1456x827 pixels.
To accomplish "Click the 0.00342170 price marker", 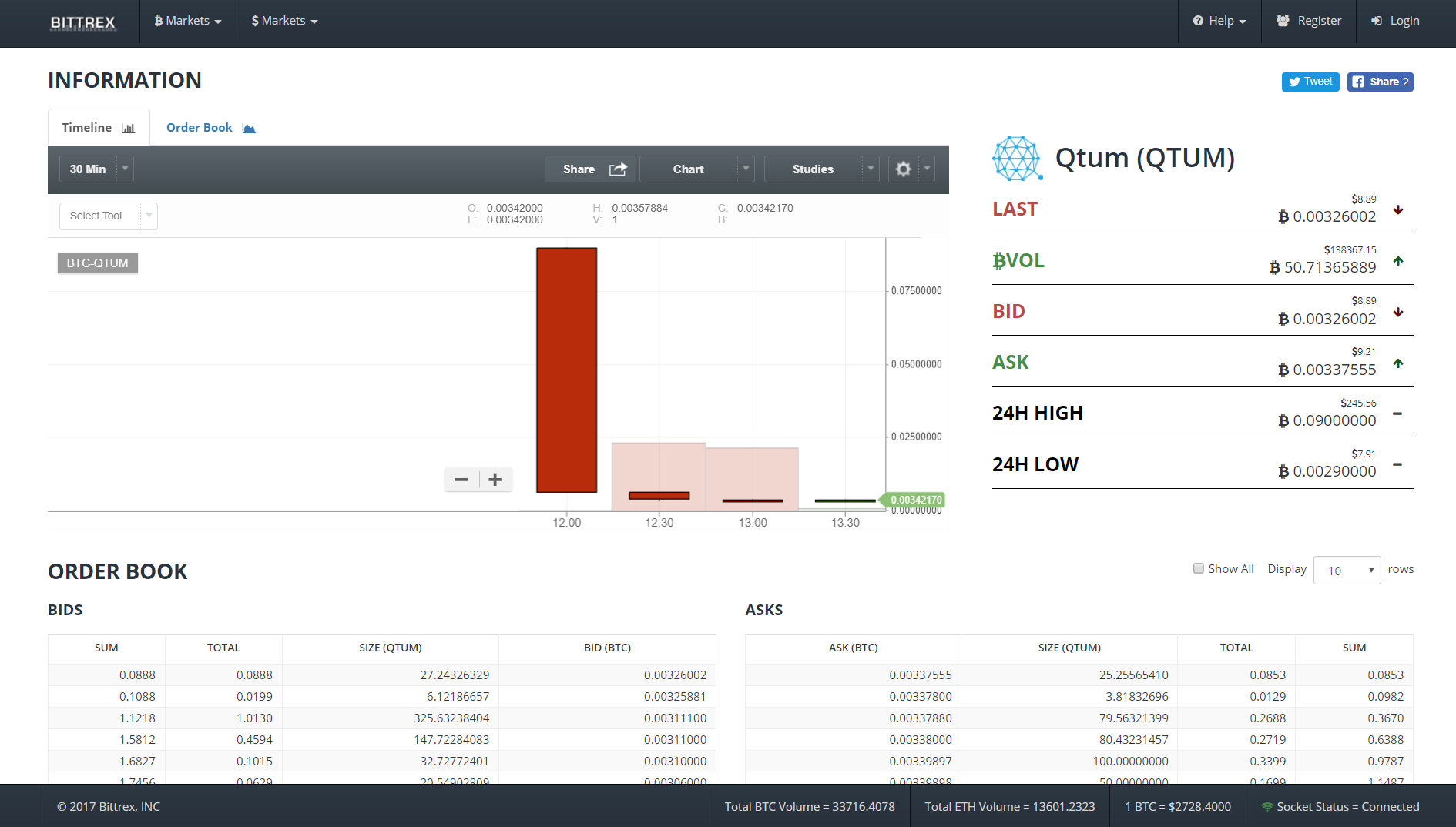I will coord(914,500).
